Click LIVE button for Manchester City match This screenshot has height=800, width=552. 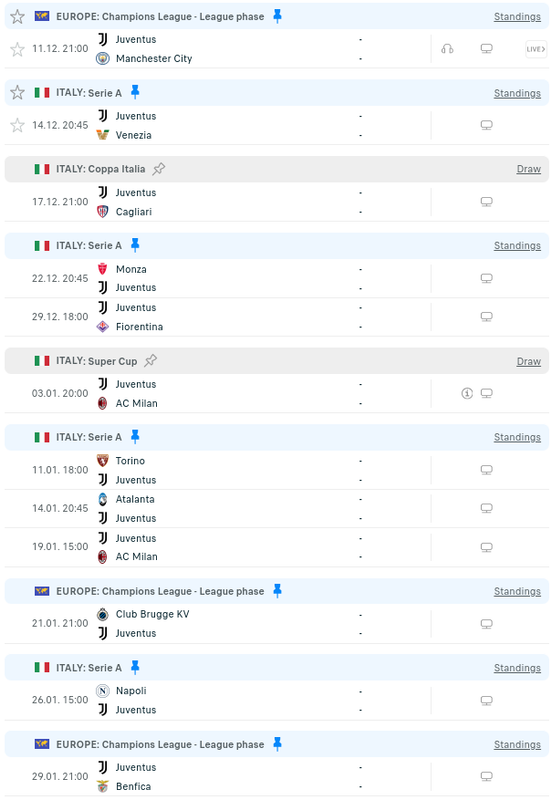click(x=536, y=49)
